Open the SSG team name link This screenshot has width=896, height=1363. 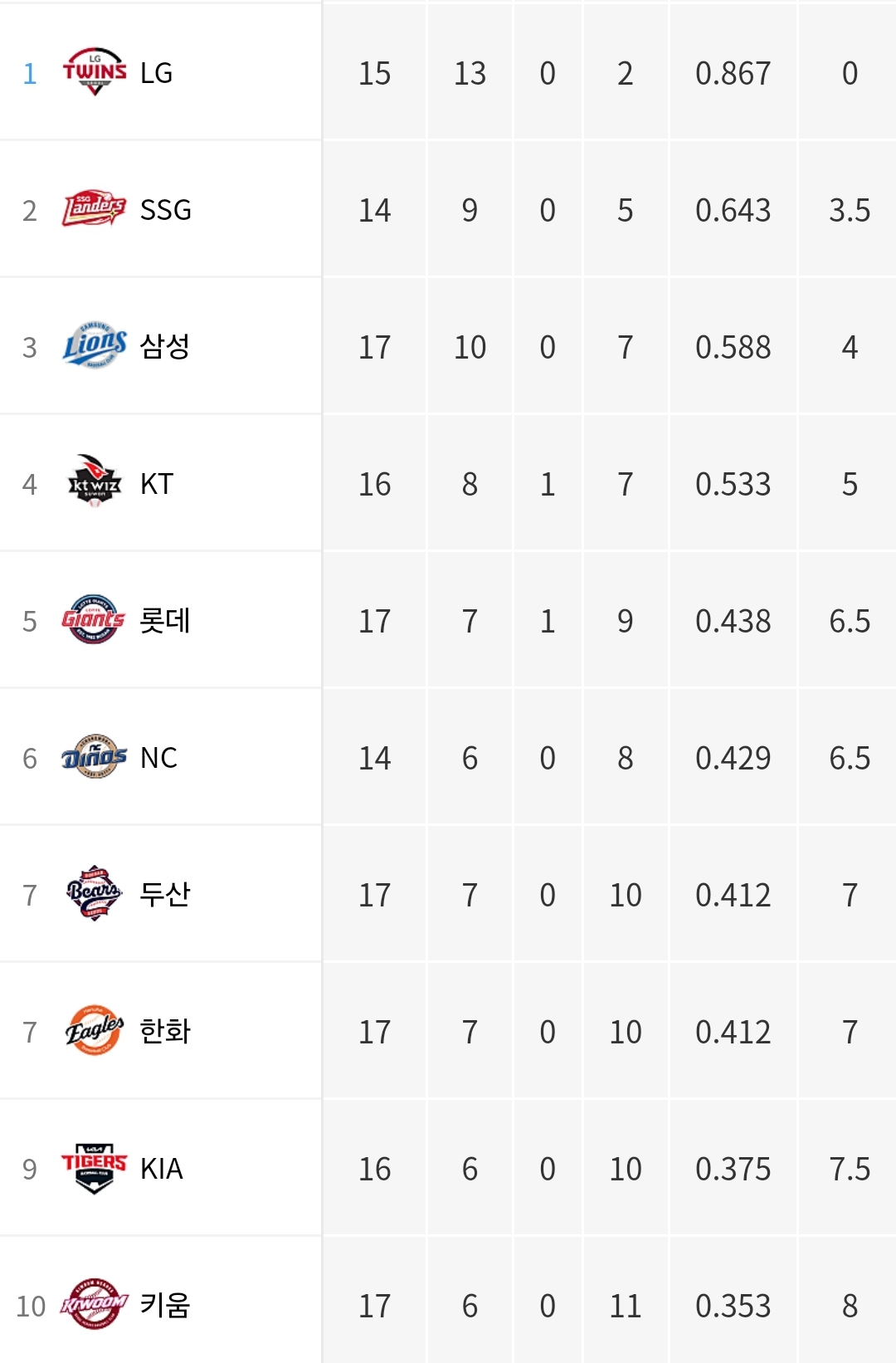pyautogui.click(x=166, y=210)
